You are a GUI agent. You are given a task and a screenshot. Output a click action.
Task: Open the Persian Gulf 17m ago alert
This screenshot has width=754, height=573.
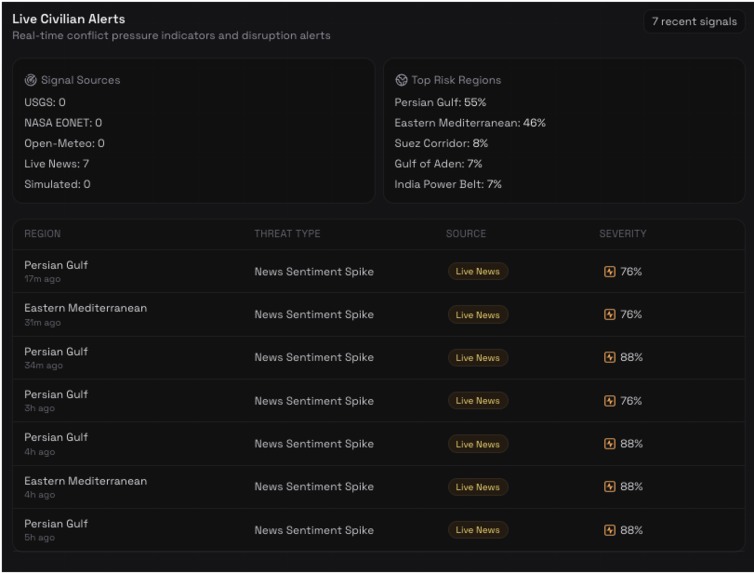click(x=378, y=272)
